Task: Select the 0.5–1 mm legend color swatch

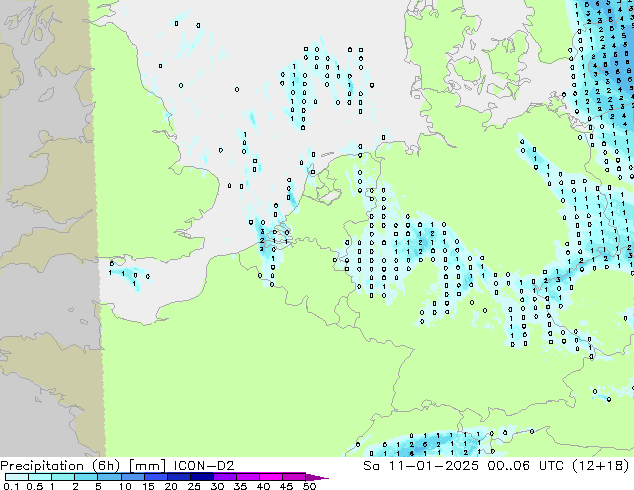Action: point(40,477)
